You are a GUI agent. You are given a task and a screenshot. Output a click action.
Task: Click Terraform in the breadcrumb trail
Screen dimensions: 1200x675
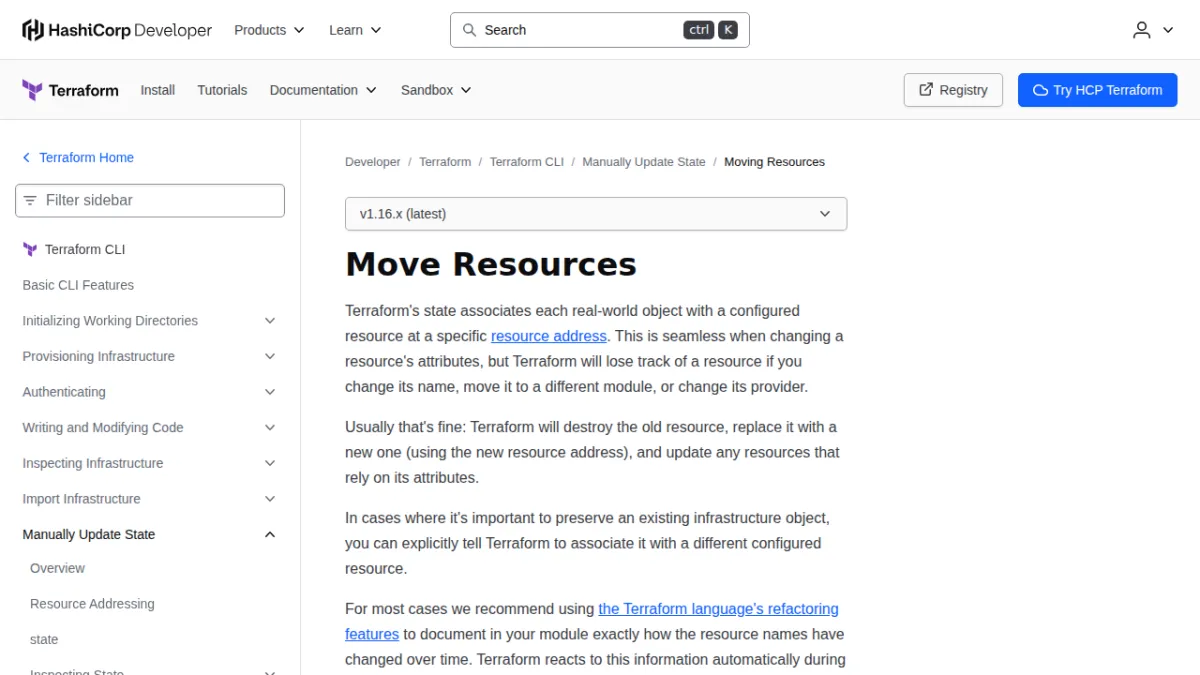[445, 162]
